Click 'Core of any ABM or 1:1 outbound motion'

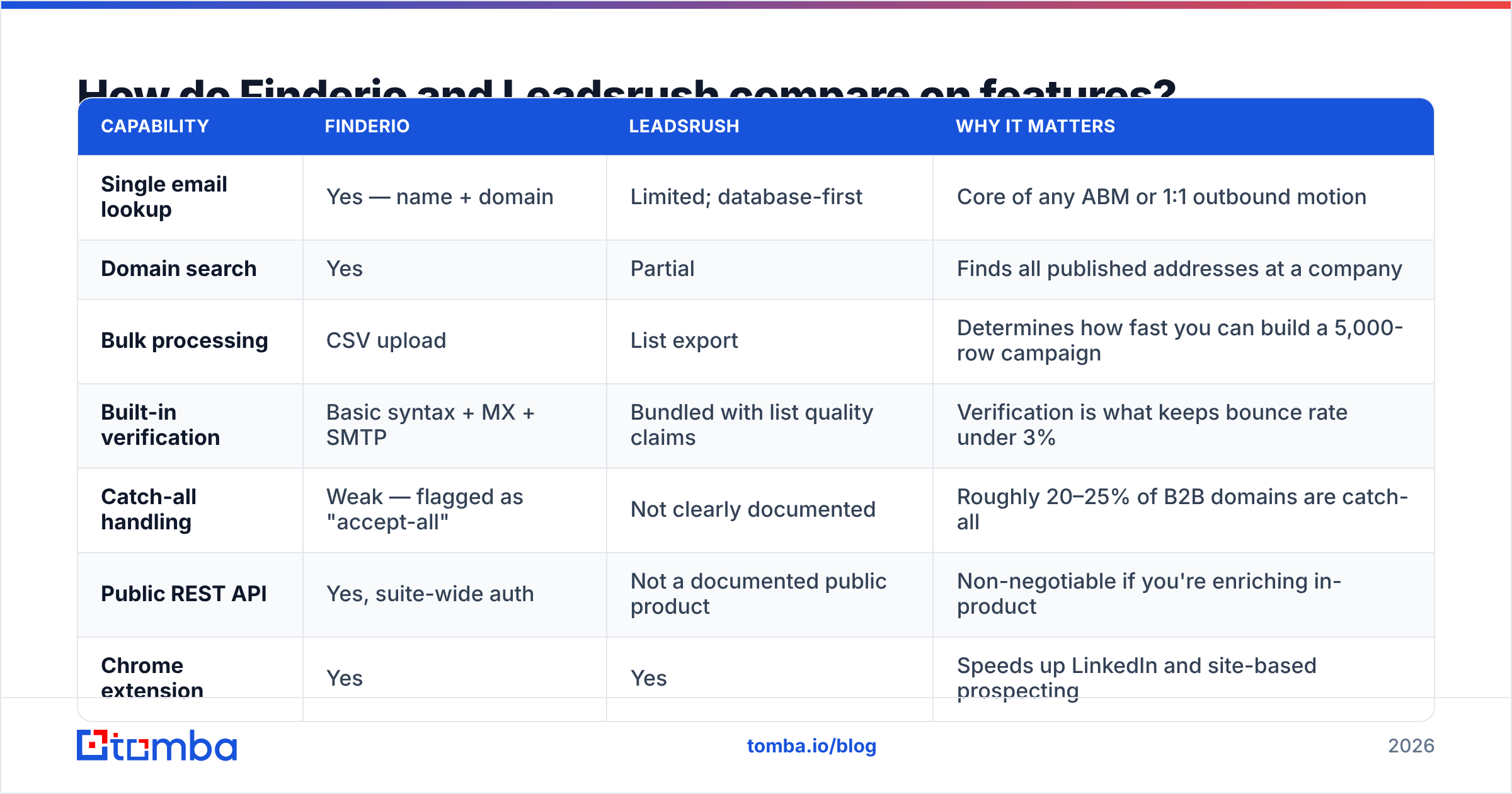(x=1161, y=197)
